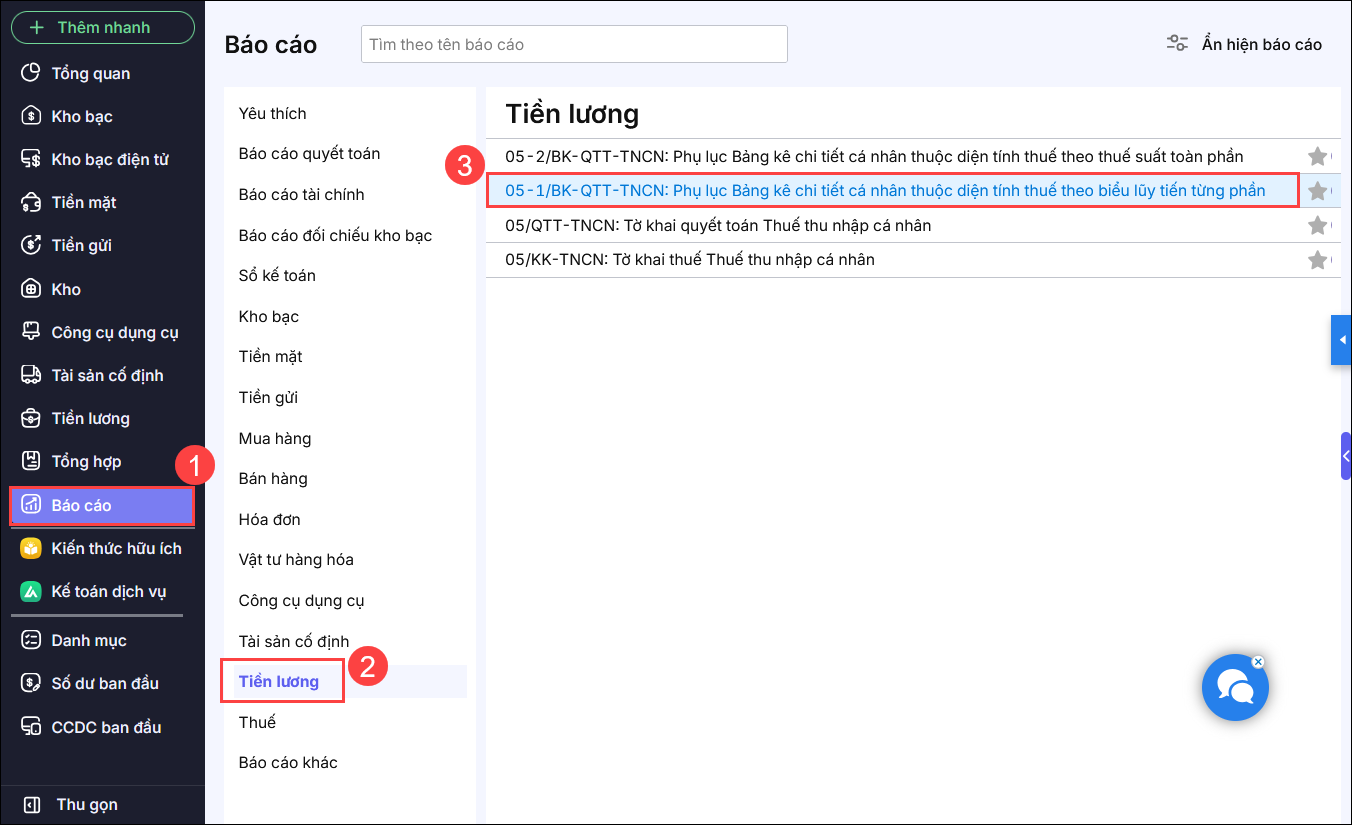Switch to Thuế report category
The height and width of the screenshot is (825, 1352).
coord(257,722)
